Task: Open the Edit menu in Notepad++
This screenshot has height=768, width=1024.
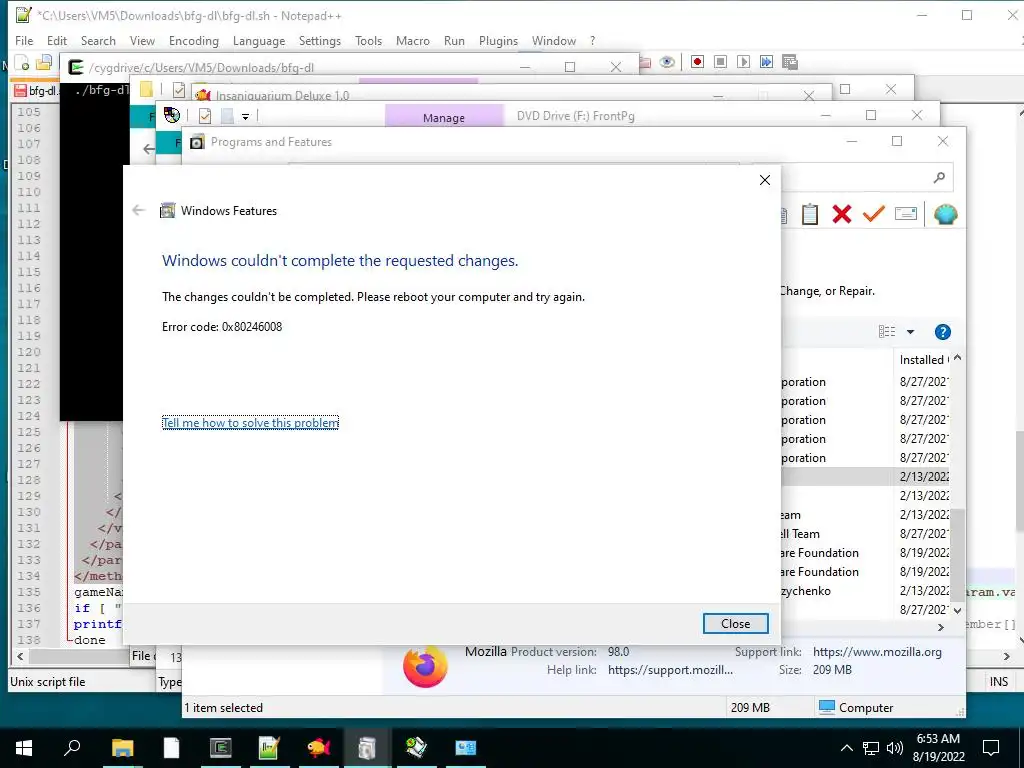Action: (57, 40)
